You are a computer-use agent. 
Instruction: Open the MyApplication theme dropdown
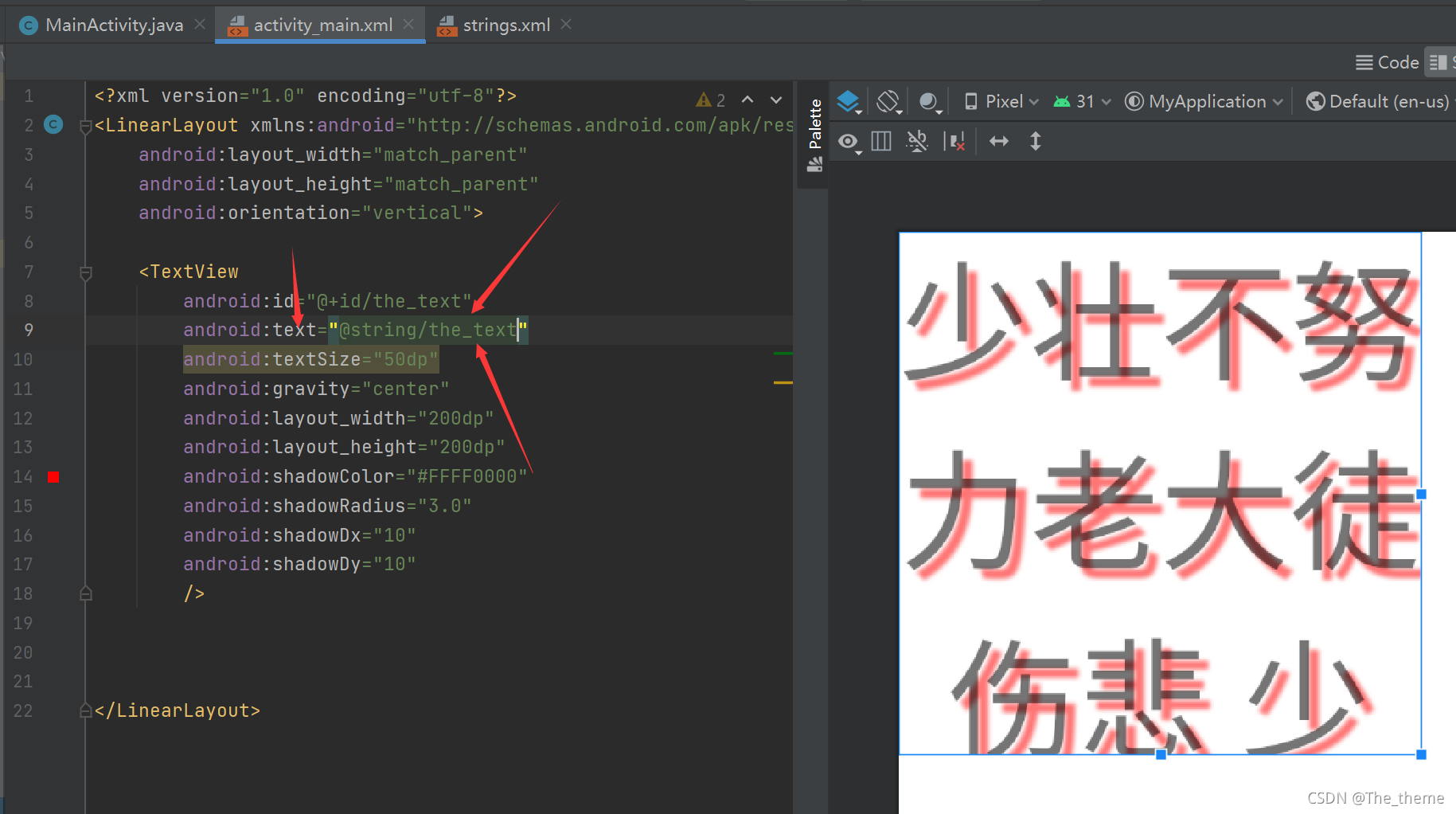click(1203, 102)
